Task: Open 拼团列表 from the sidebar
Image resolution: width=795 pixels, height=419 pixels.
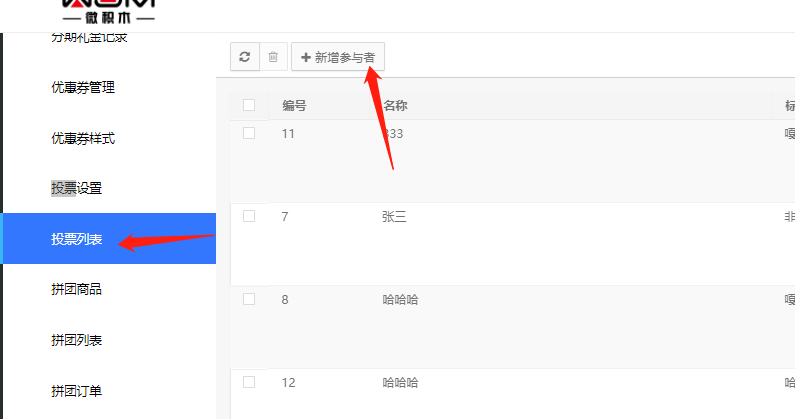Action: pyautogui.click(x=77, y=340)
